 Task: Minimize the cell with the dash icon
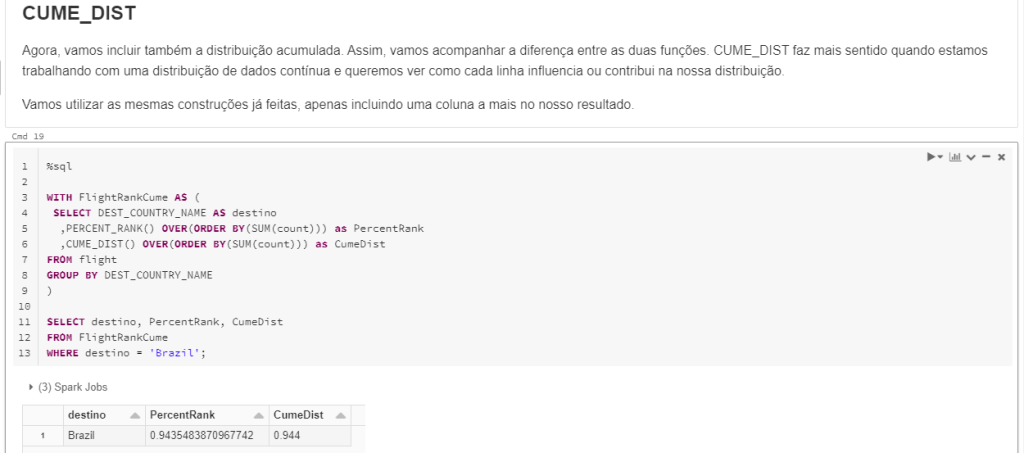click(x=986, y=157)
